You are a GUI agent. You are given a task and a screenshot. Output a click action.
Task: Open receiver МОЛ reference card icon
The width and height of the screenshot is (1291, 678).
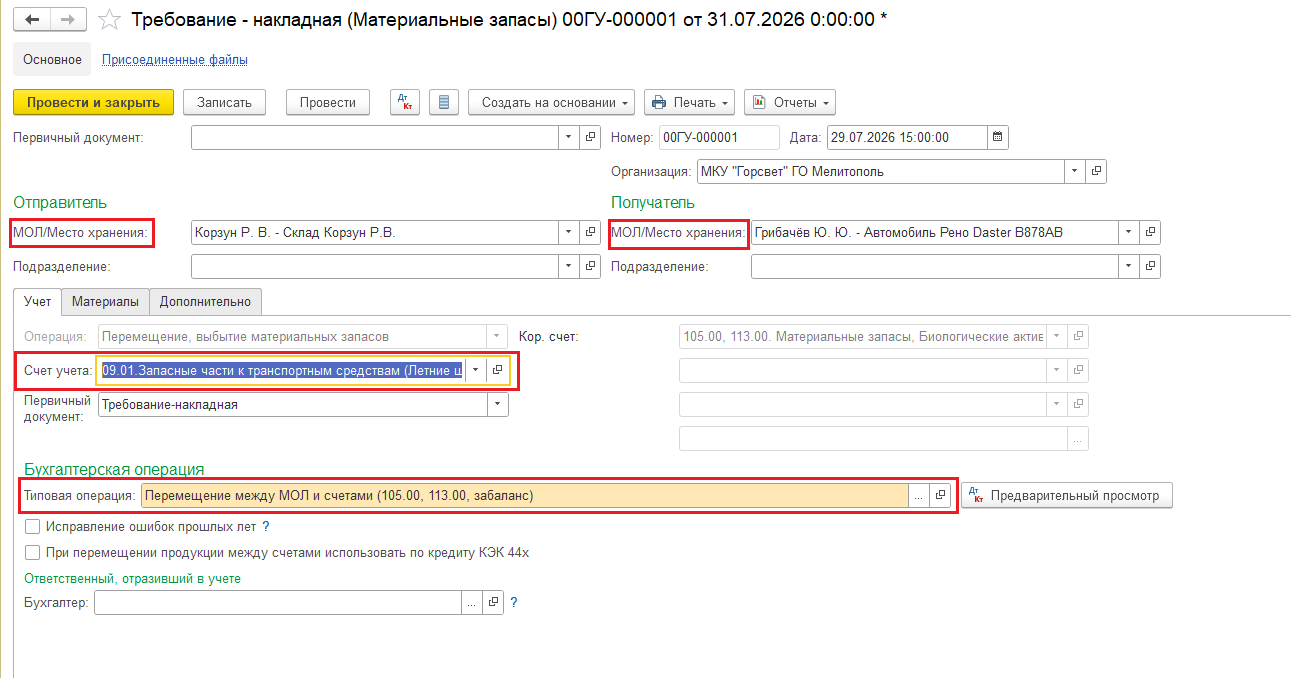pyautogui.click(x=1150, y=232)
